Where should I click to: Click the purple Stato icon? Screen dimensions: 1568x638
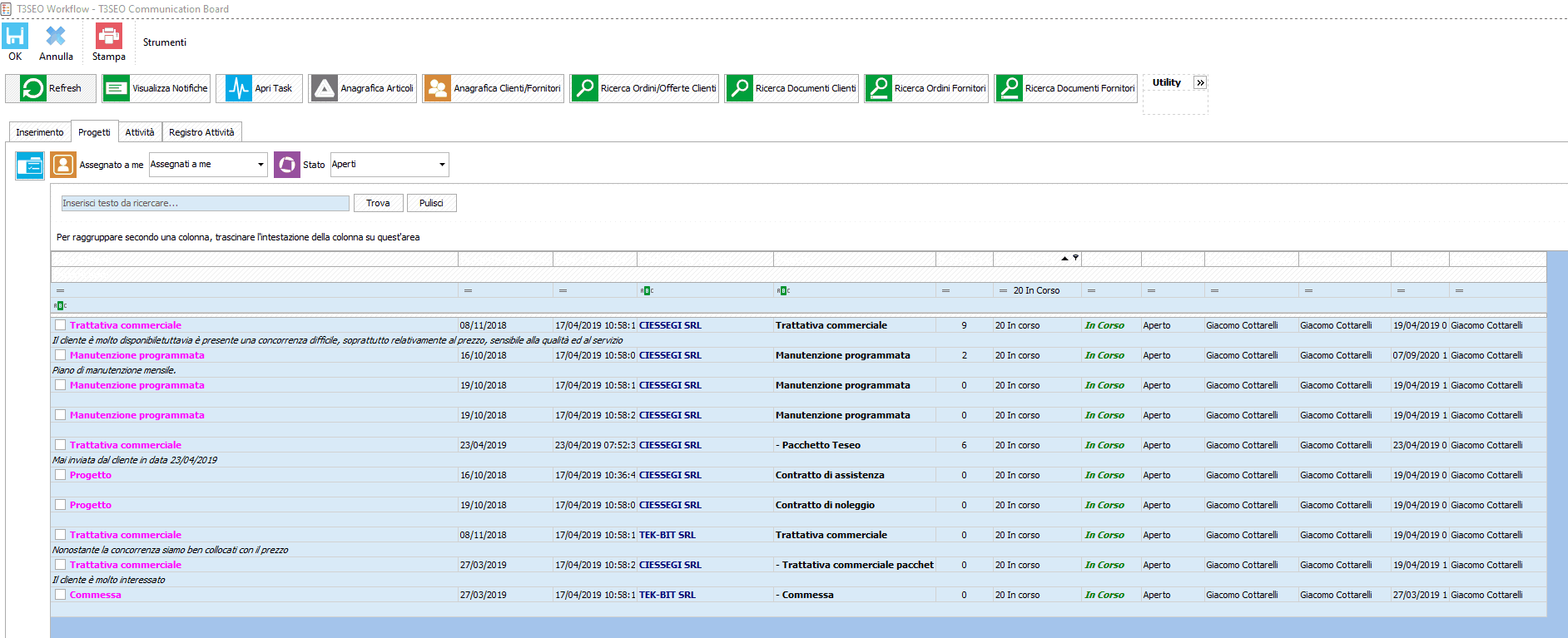pos(287,165)
